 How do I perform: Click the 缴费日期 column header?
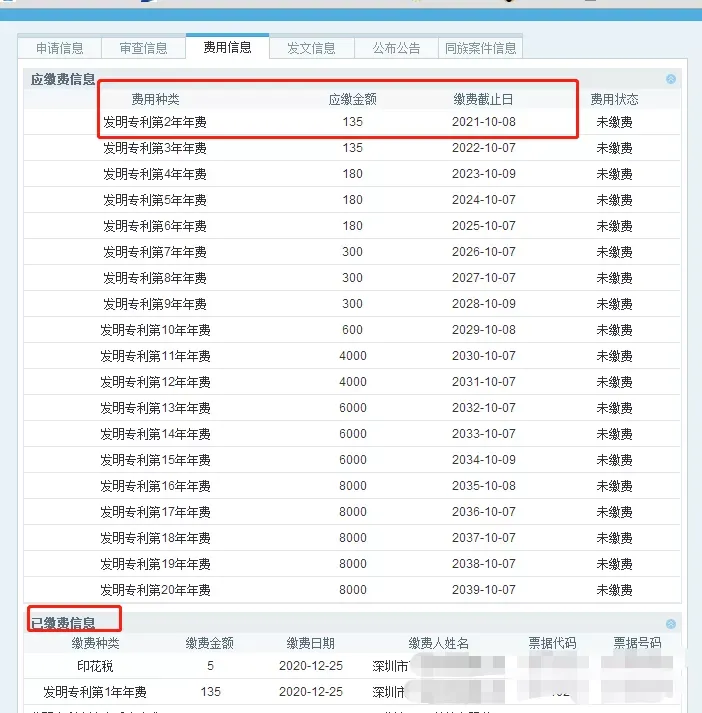click(x=311, y=643)
